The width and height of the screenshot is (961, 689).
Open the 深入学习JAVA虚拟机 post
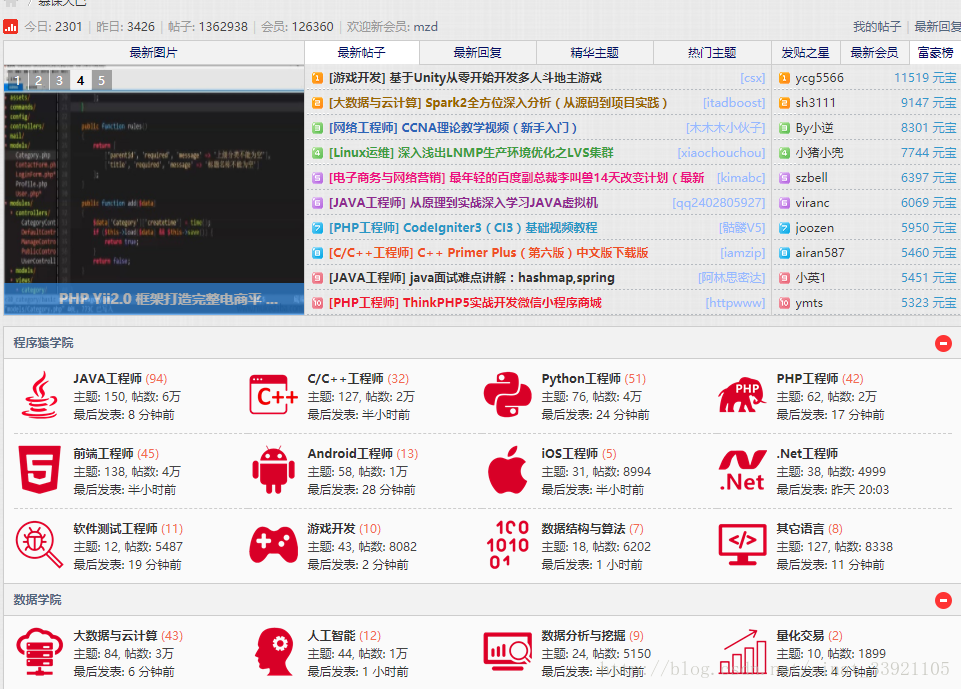(x=463, y=203)
